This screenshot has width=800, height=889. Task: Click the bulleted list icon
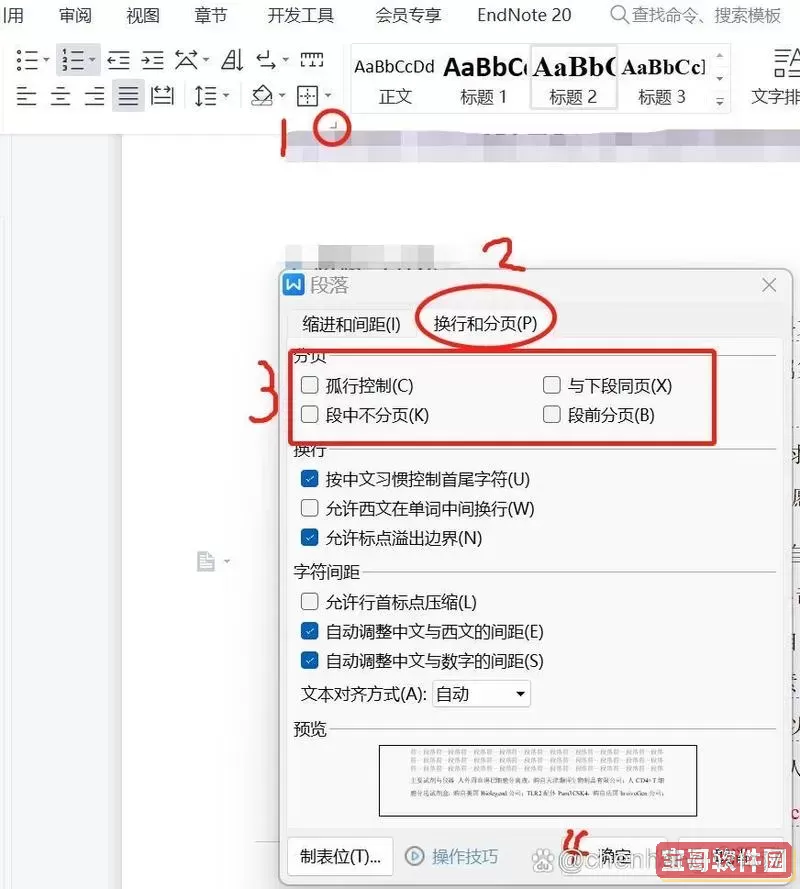27,60
